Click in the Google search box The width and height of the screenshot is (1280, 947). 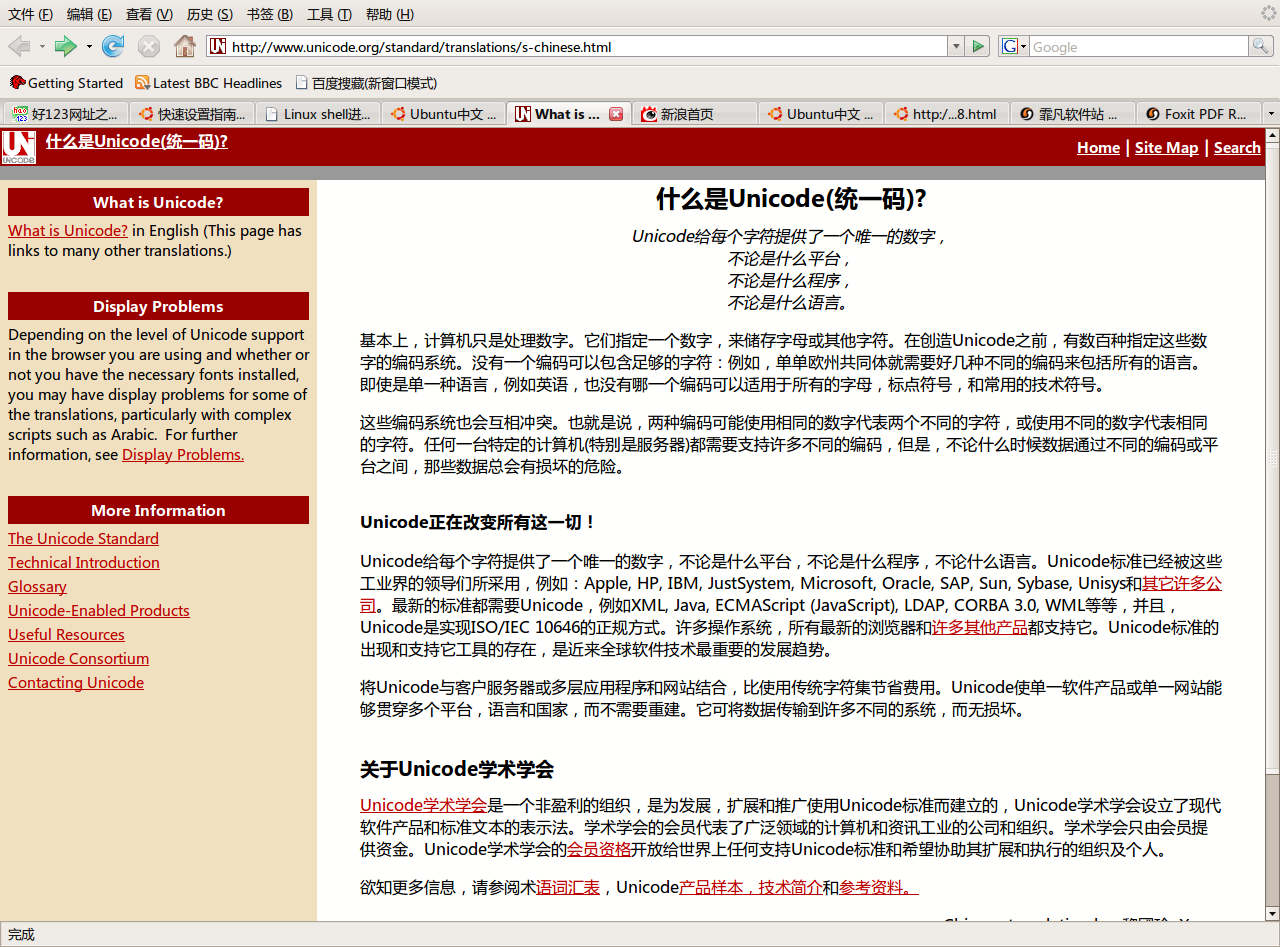pos(1138,46)
